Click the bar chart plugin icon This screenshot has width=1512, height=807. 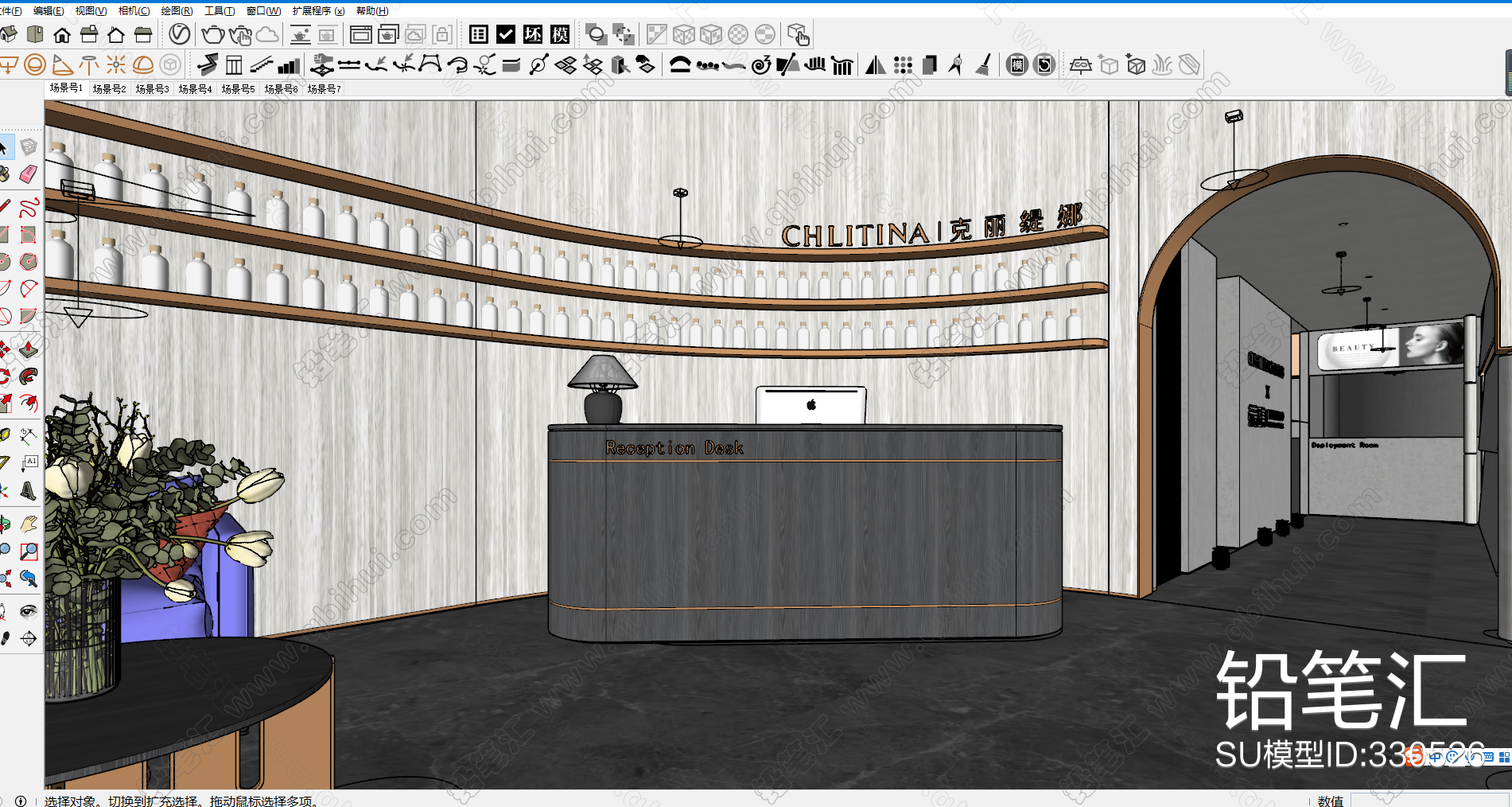[x=289, y=64]
